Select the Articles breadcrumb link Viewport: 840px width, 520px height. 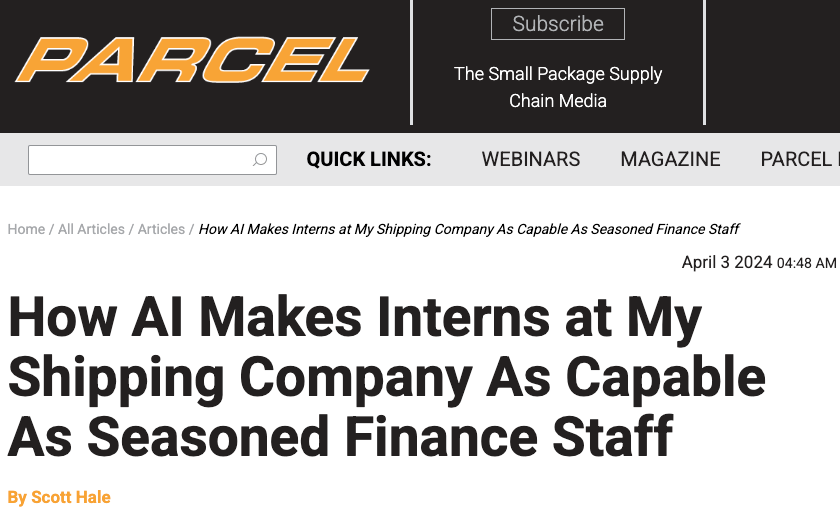pyautogui.click(x=161, y=229)
